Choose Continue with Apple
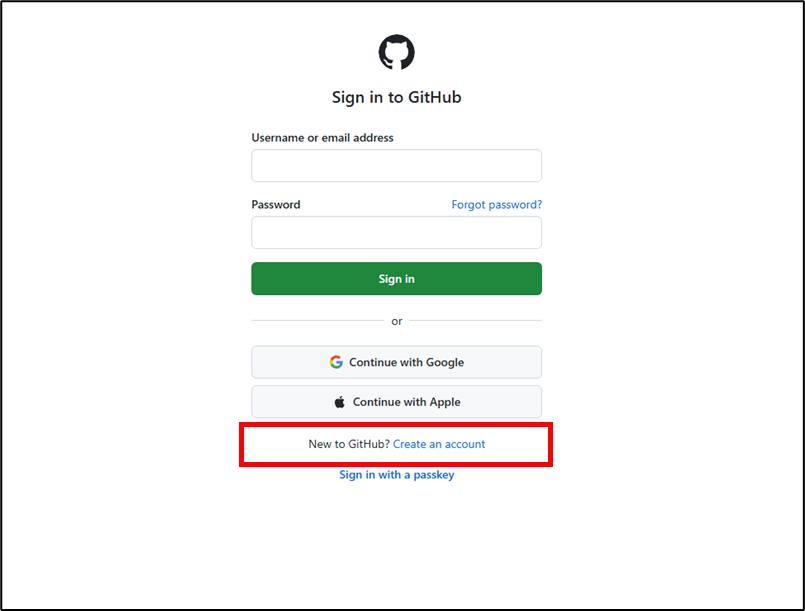Viewport: 805px width, 611px height. pos(396,402)
